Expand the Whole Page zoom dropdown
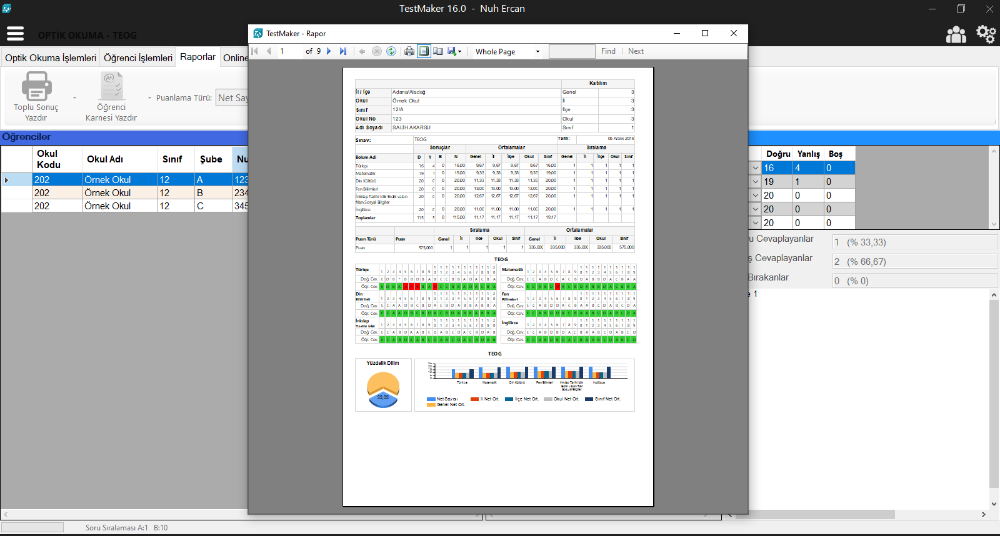 point(537,51)
